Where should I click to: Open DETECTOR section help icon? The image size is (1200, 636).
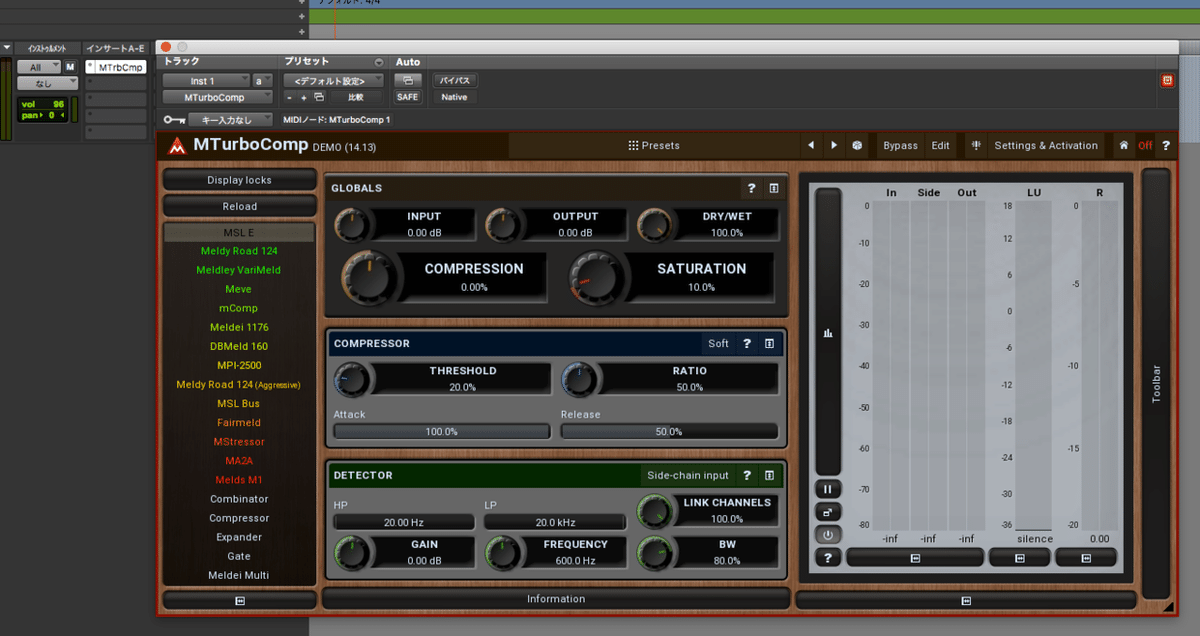pyautogui.click(x=746, y=475)
